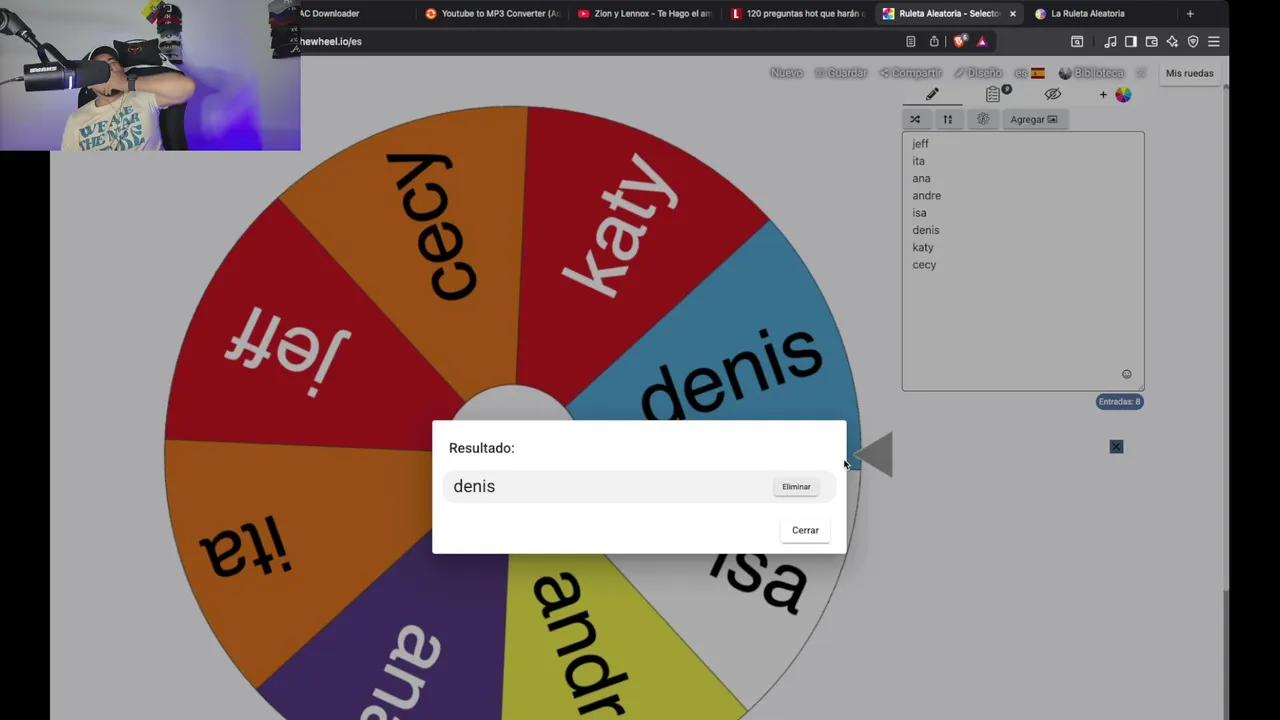Image resolution: width=1280 pixels, height=720 pixels.
Task: Open the emoji picker in entries box
Action: [x=1126, y=374]
